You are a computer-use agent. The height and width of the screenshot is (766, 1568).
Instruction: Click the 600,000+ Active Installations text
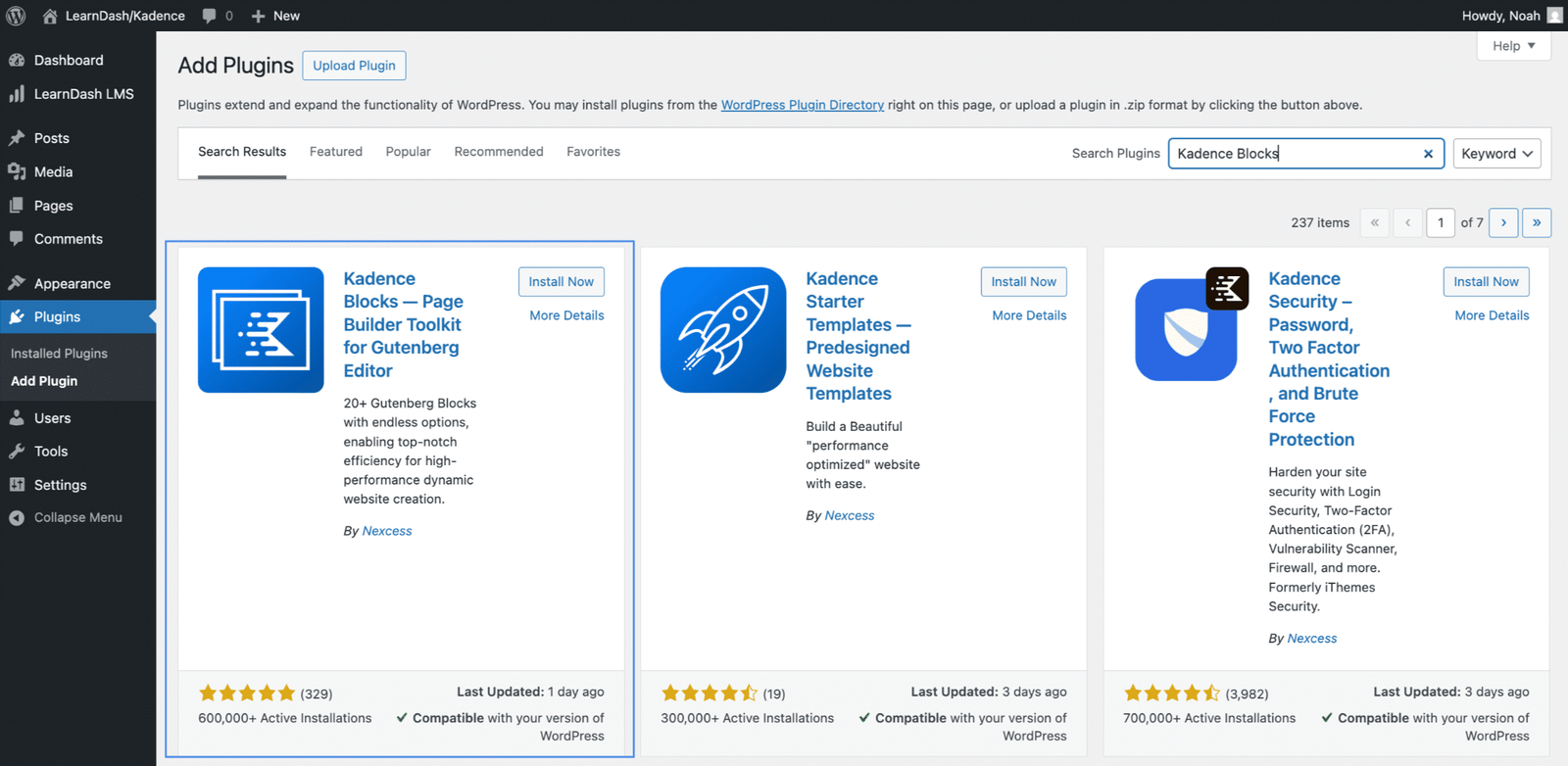click(285, 718)
